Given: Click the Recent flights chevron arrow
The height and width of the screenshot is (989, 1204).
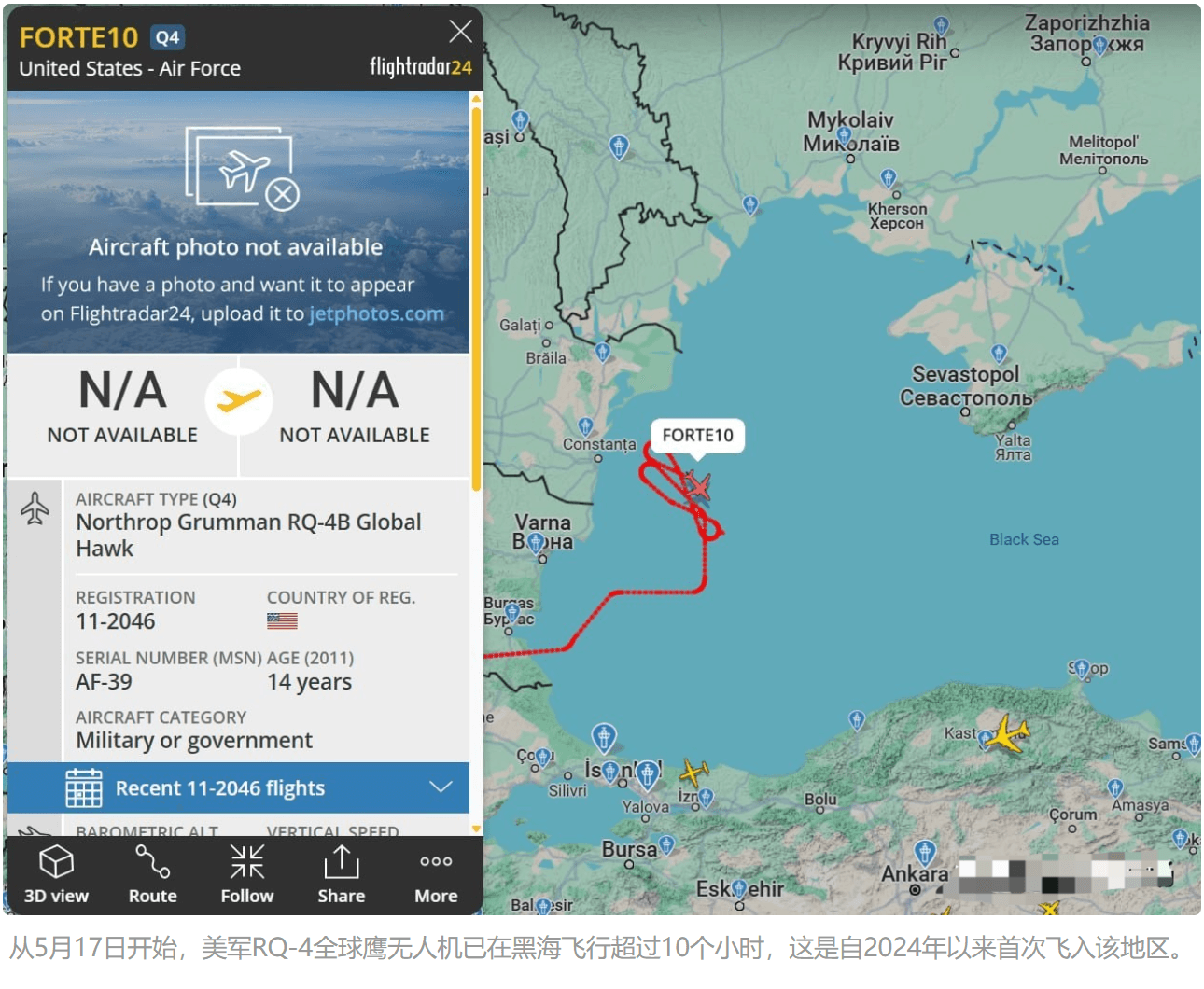Looking at the screenshot, I should pos(441,787).
